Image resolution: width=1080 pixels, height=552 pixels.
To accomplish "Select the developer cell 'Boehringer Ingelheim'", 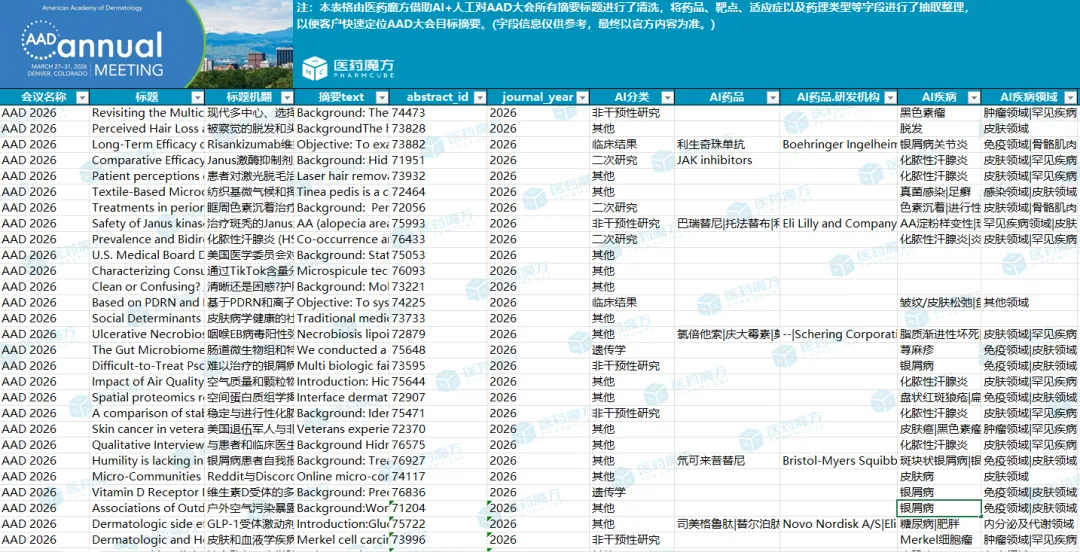I will click(x=838, y=144).
